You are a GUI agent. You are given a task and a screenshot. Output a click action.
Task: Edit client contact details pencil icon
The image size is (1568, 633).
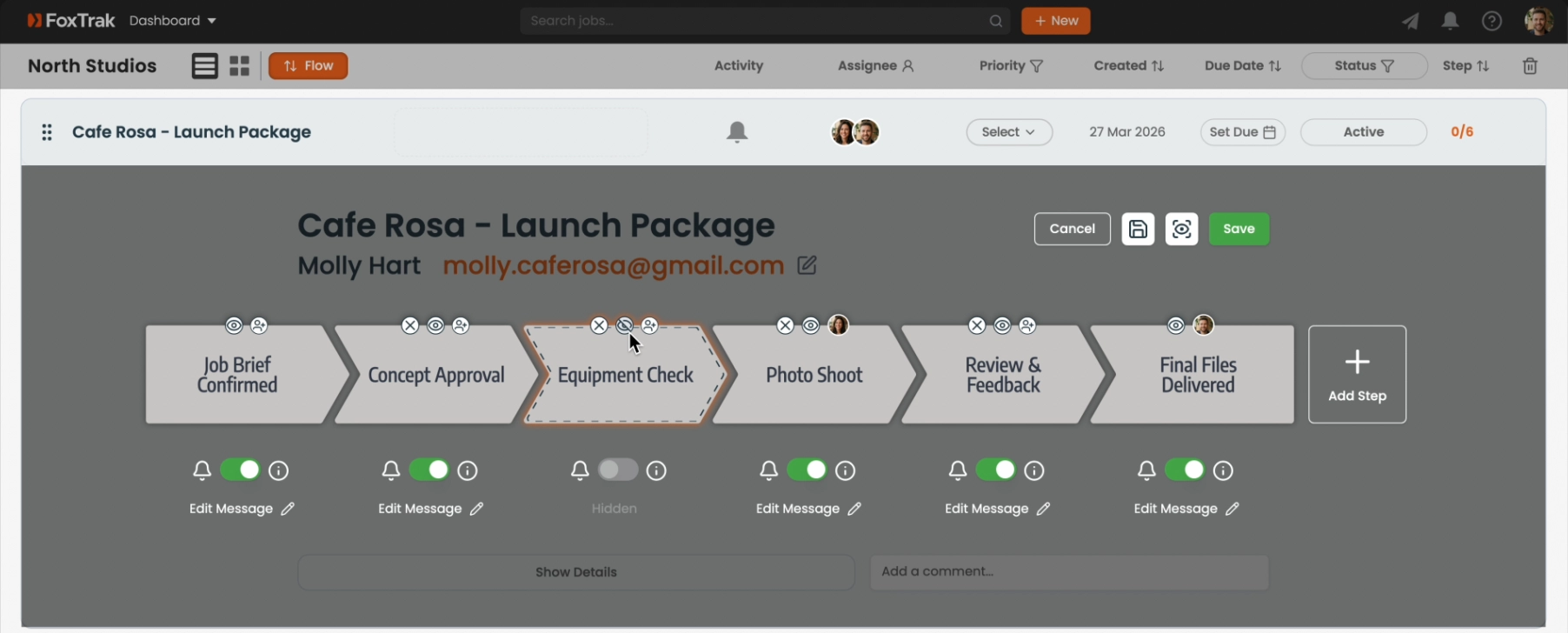807,265
